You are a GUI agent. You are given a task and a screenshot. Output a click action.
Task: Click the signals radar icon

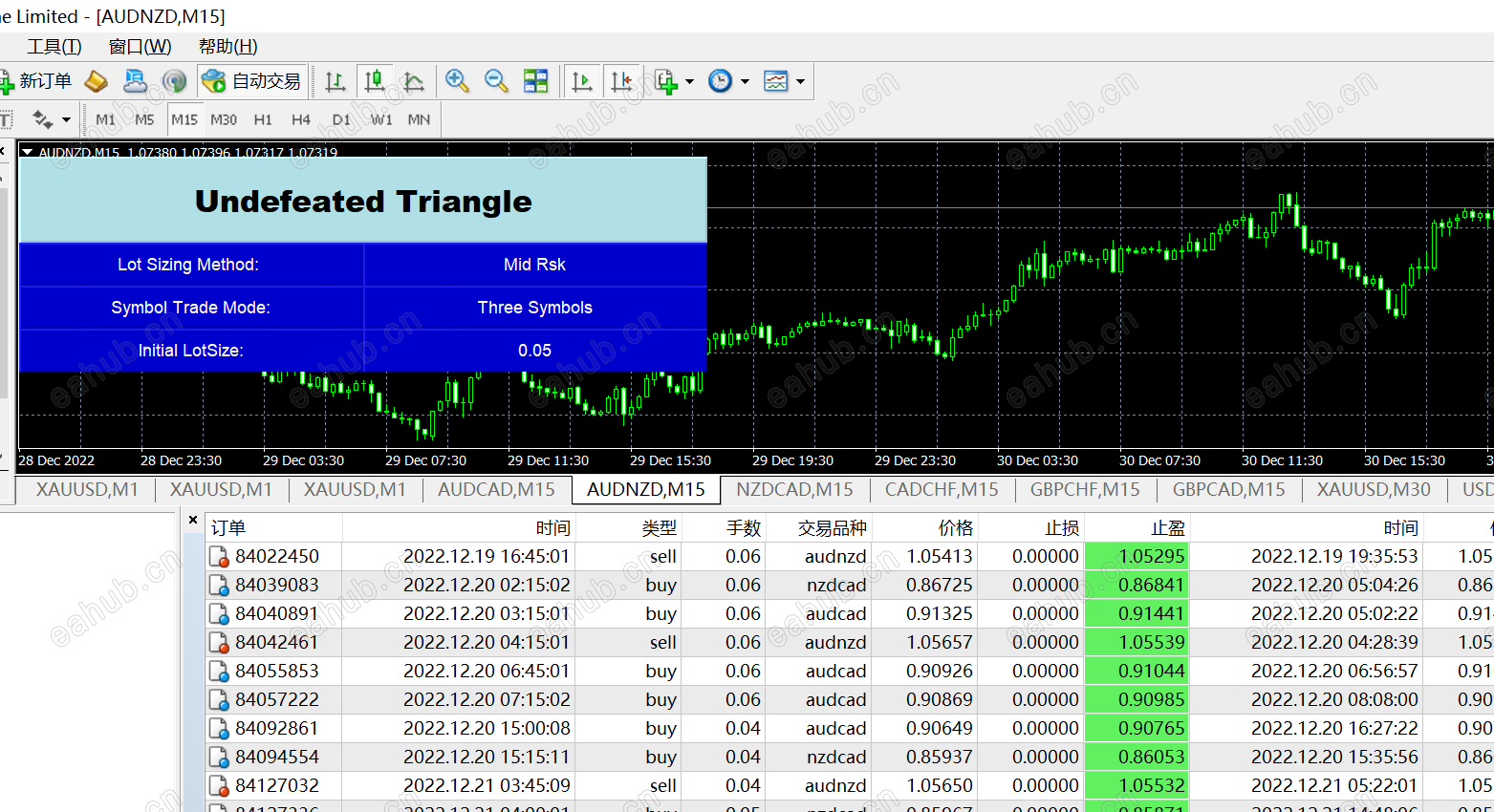[174, 81]
